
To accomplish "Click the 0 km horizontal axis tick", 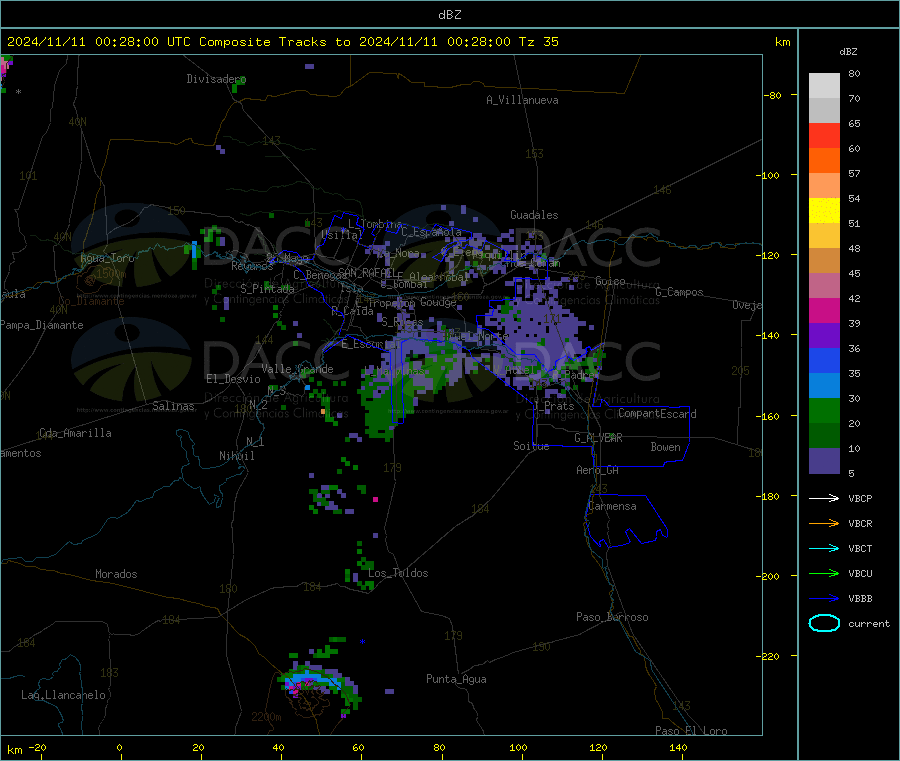I will 119,747.
